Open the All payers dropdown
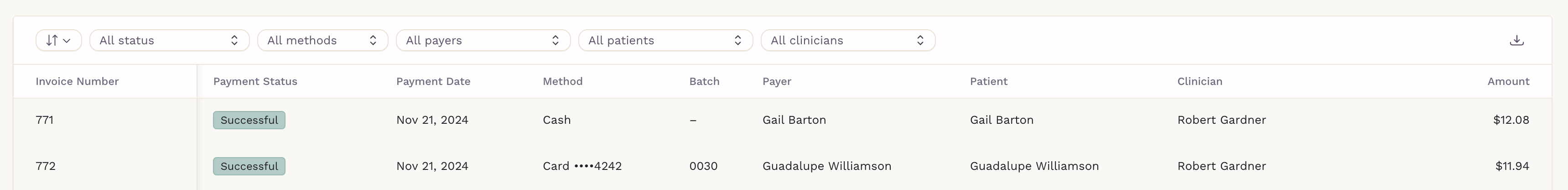The width and height of the screenshot is (1568, 190). tap(483, 40)
